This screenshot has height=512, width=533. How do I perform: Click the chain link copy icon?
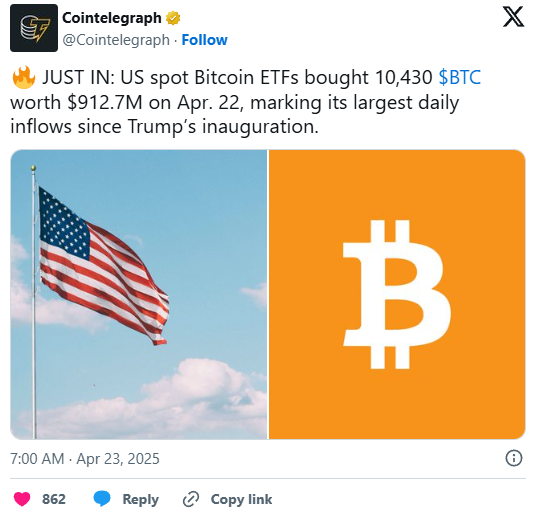[x=191, y=499]
